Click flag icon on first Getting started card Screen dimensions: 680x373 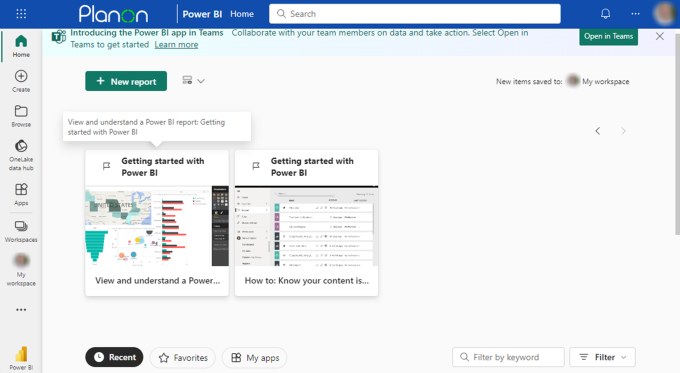point(106,166)
